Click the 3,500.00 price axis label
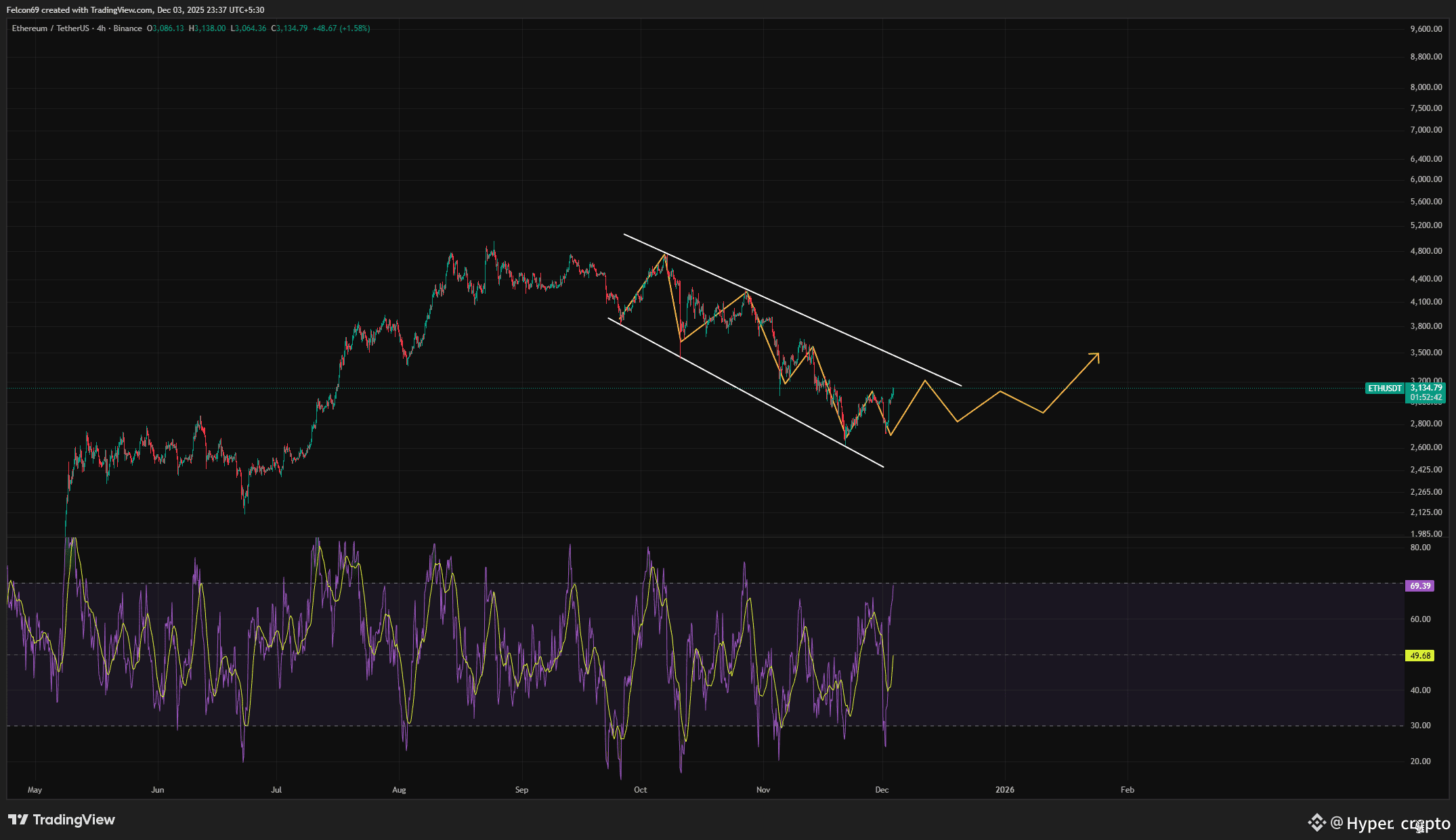Image resolution: width=1456 pixels, height=840 pixels. click(x=1426, y=353)
